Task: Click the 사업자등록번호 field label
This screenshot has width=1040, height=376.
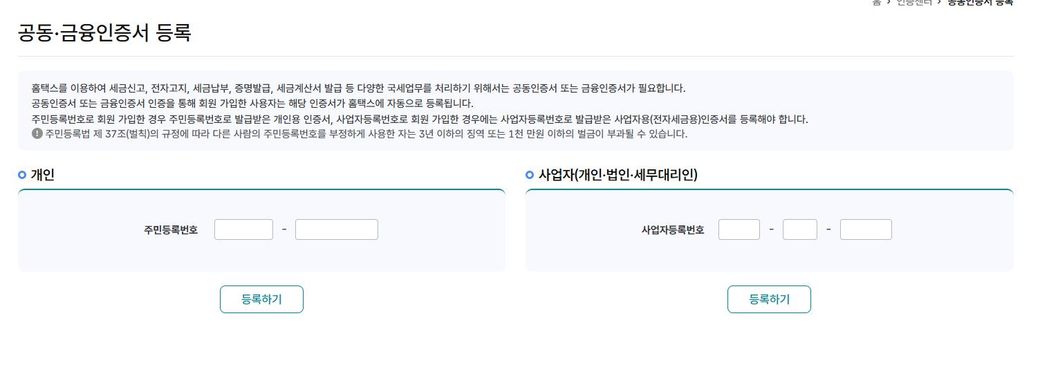Action: click(x=673, y=230)
